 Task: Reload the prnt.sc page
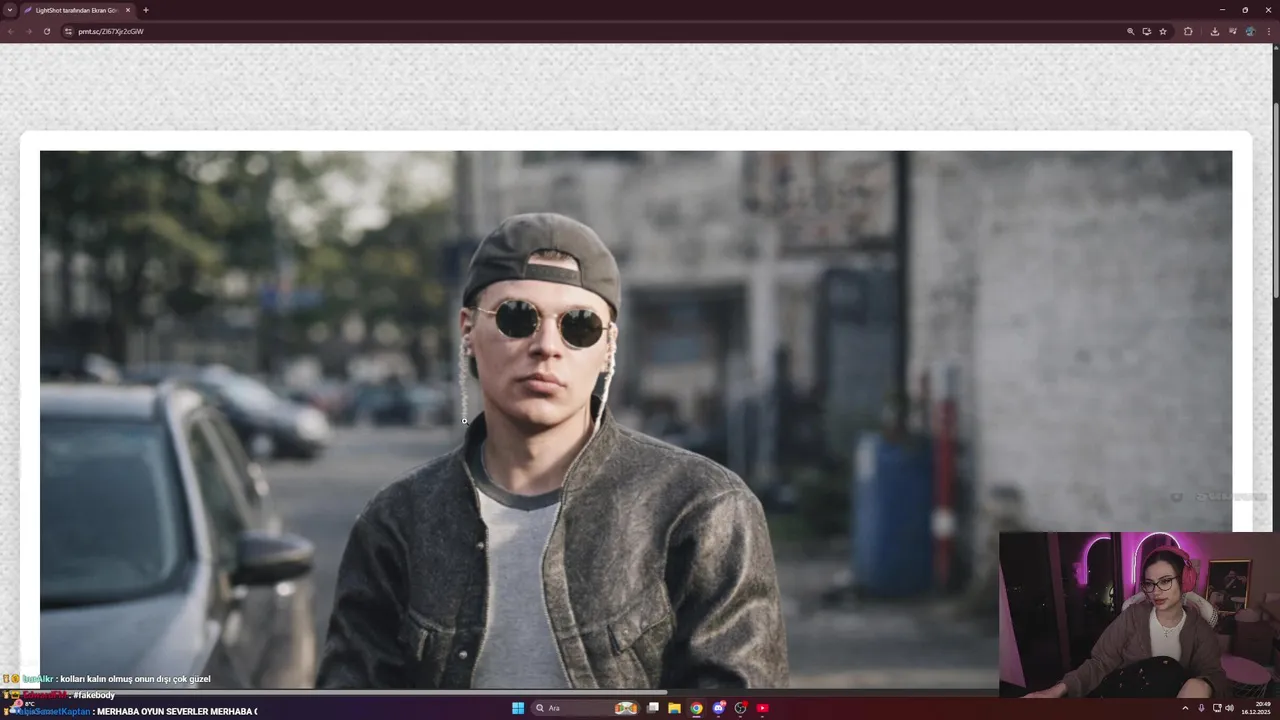coord(46,31)
